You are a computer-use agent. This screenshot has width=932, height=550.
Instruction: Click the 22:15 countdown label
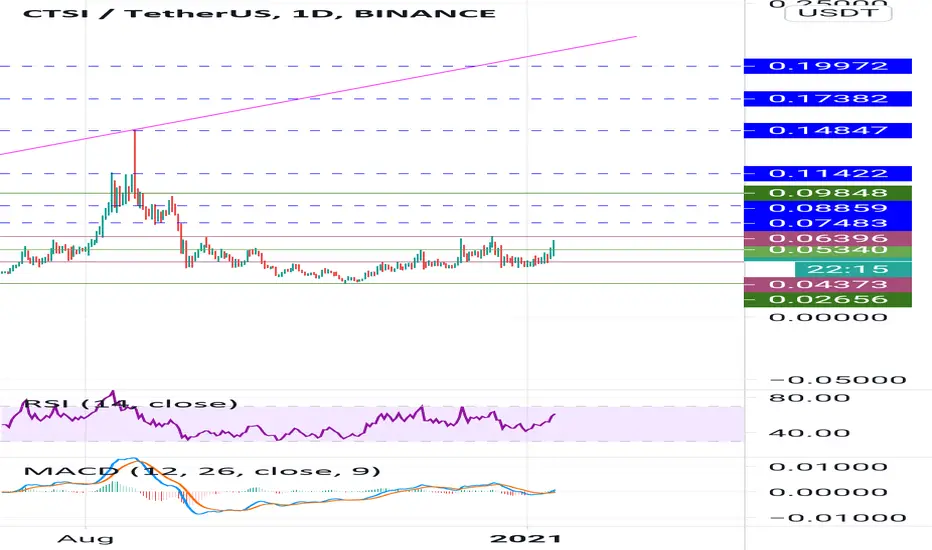852,269
